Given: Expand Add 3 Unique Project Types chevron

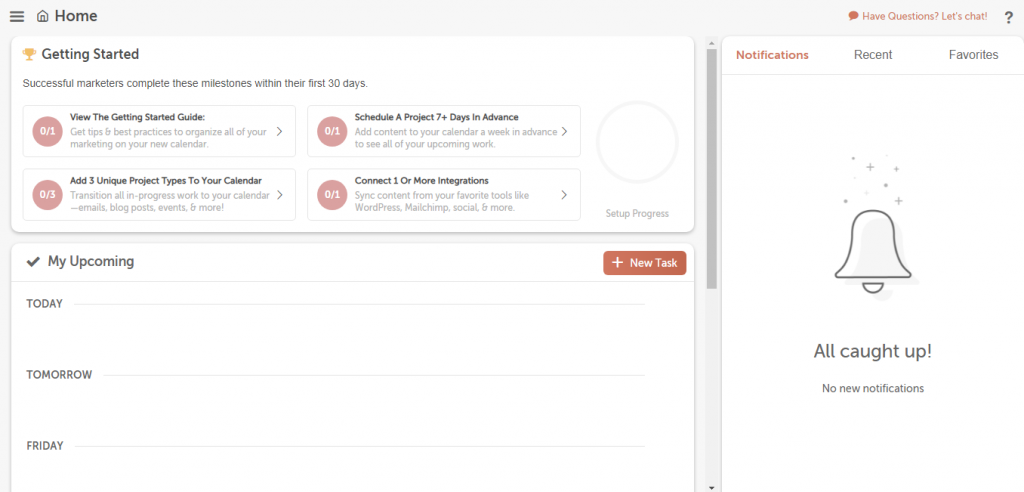Looking at the screenshot, I should (280, 195).
